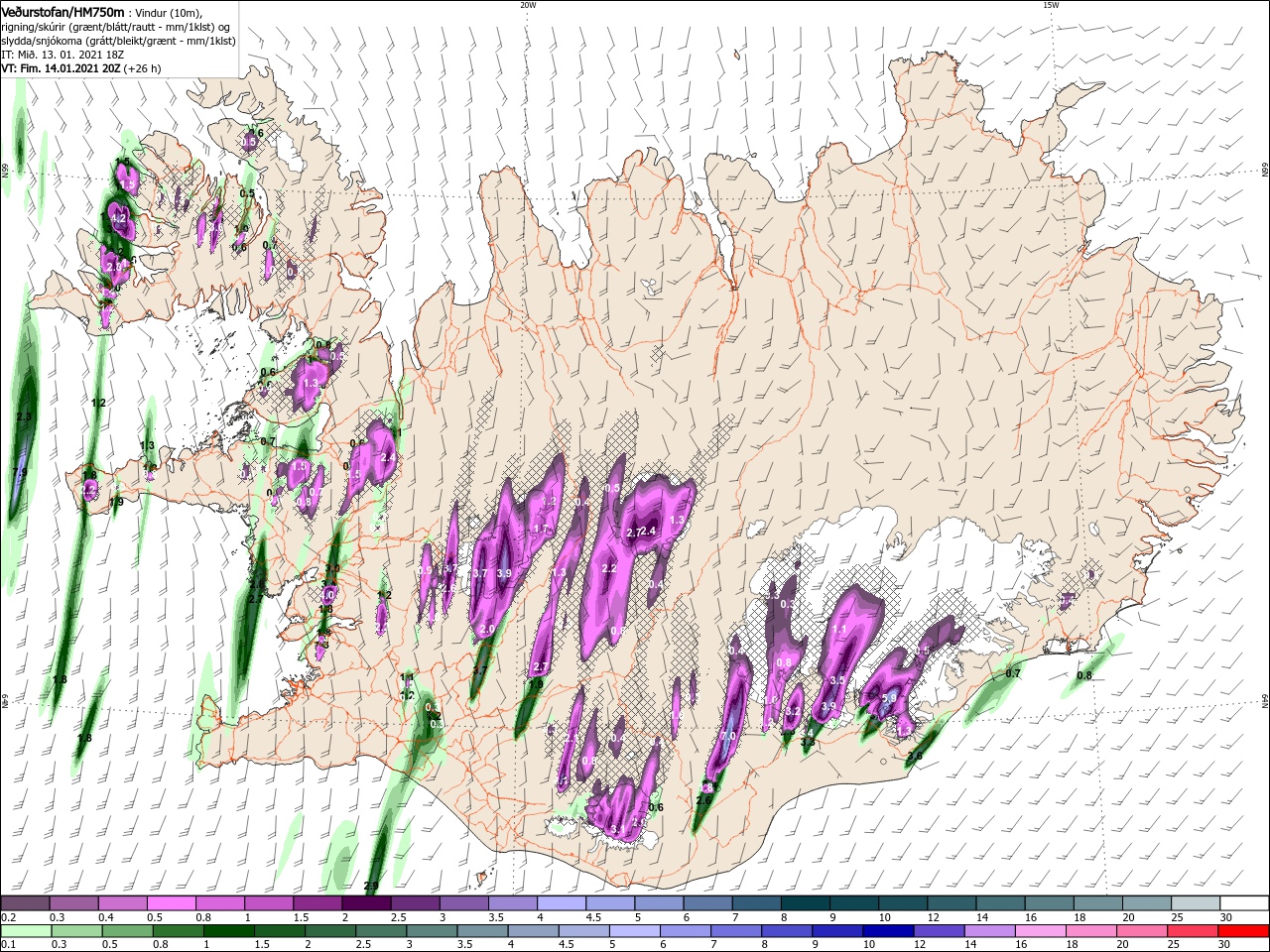1270x952 pixels.
Task: Pick the violet 12–14 rain scale swatch
Action: [x=938, y=931]
